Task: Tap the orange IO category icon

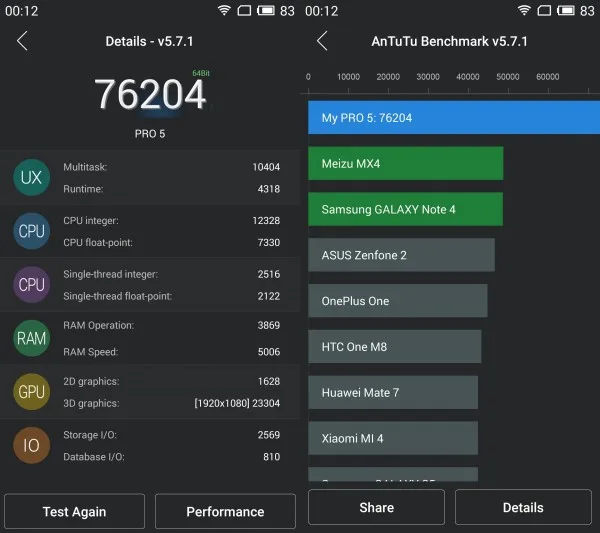Action: click(31, 445)
